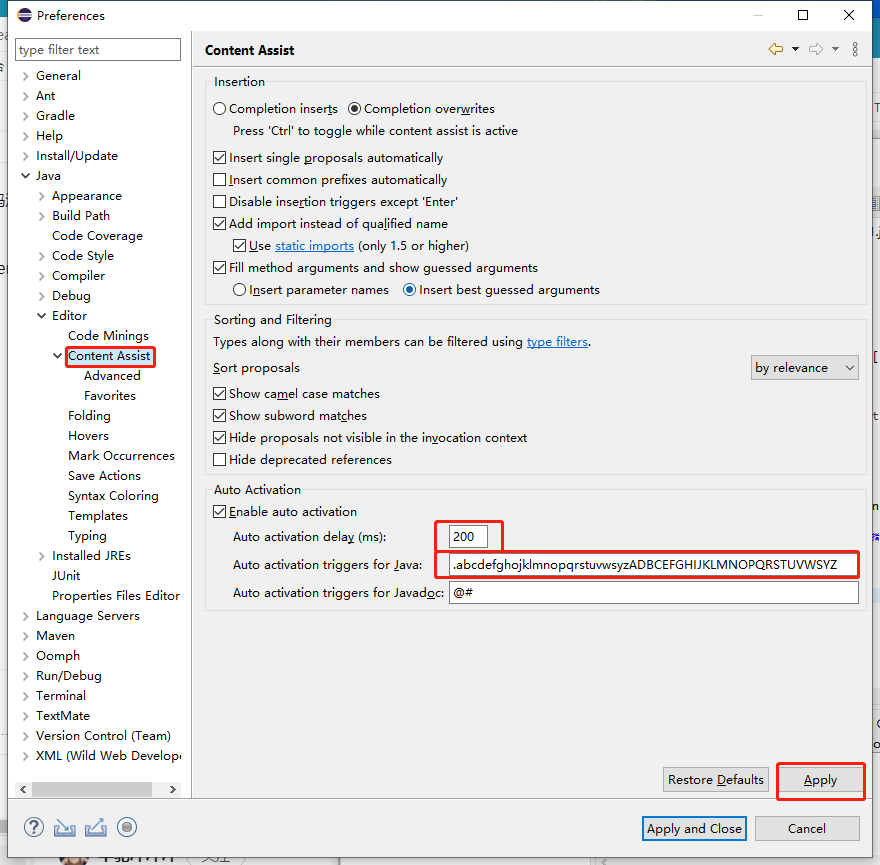880x865 pixels.
Task: Click the tree horizontal scrollbar thumb
Action: (x=91, y=789)
